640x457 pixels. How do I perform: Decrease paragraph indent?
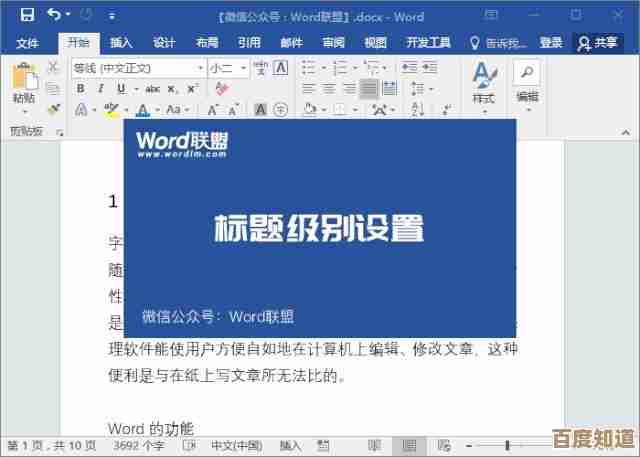point(409,67)
